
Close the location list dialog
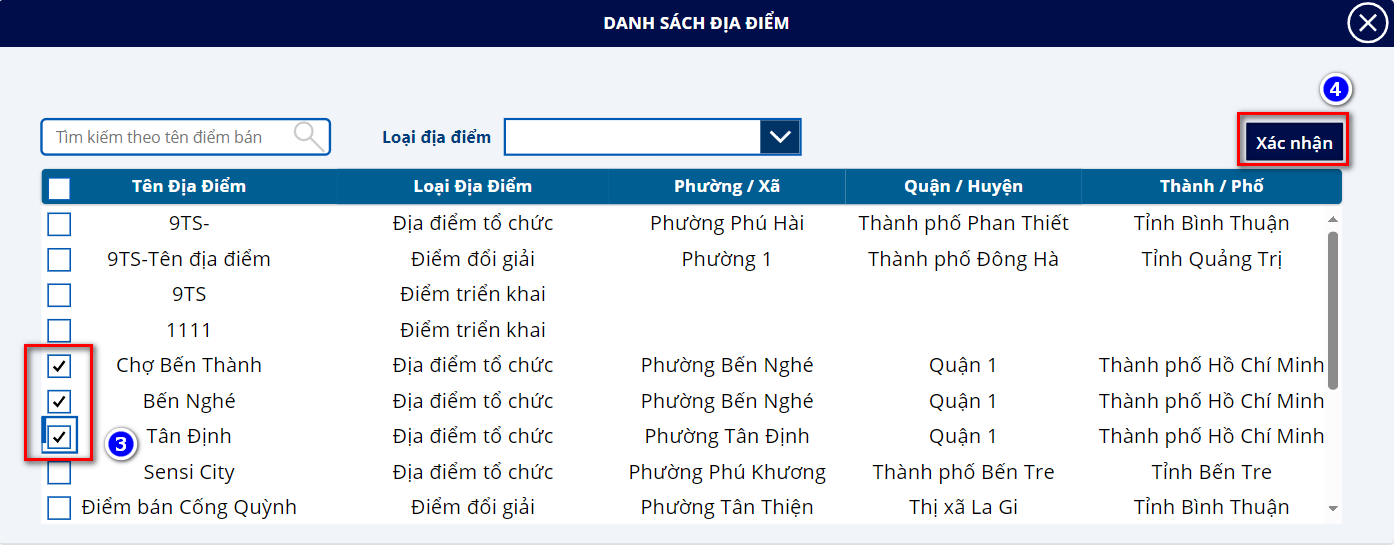1367,23
